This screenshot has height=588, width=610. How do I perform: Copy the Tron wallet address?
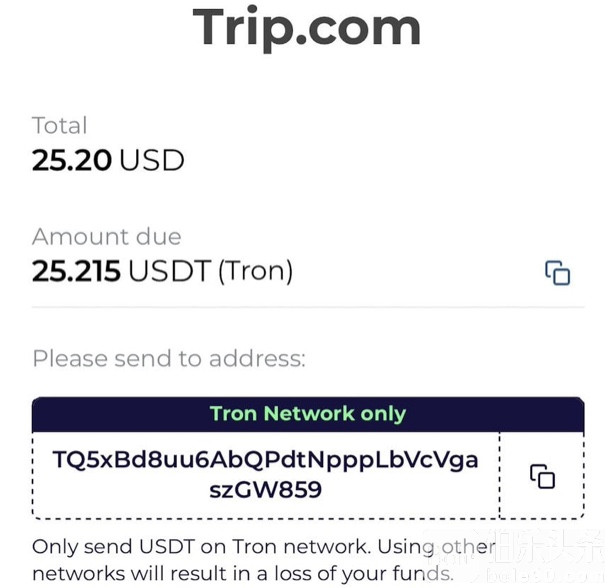click(542, 476)
